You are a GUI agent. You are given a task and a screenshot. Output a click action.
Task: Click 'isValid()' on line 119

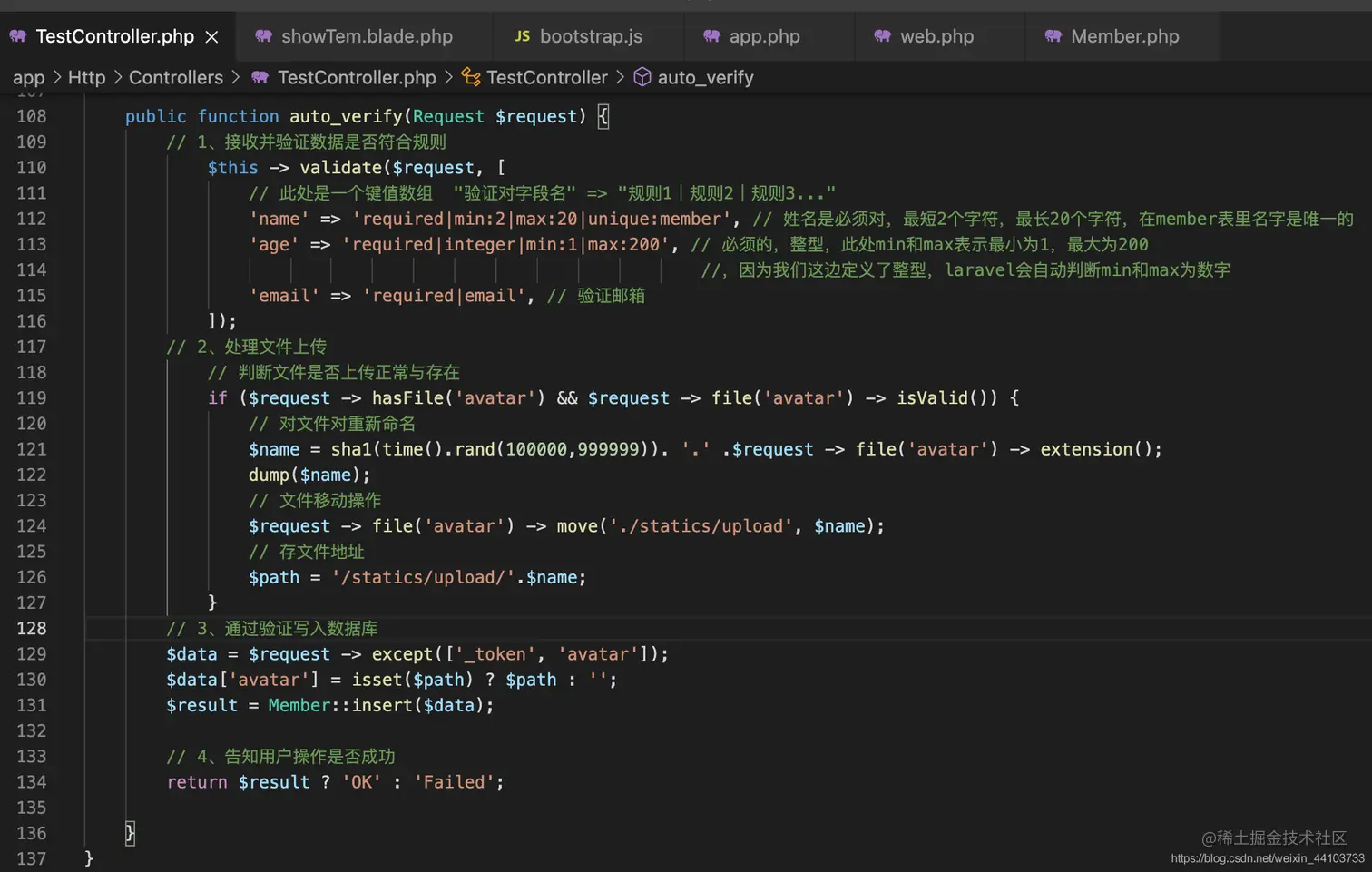pyautogui.click(x=942, y=398)
